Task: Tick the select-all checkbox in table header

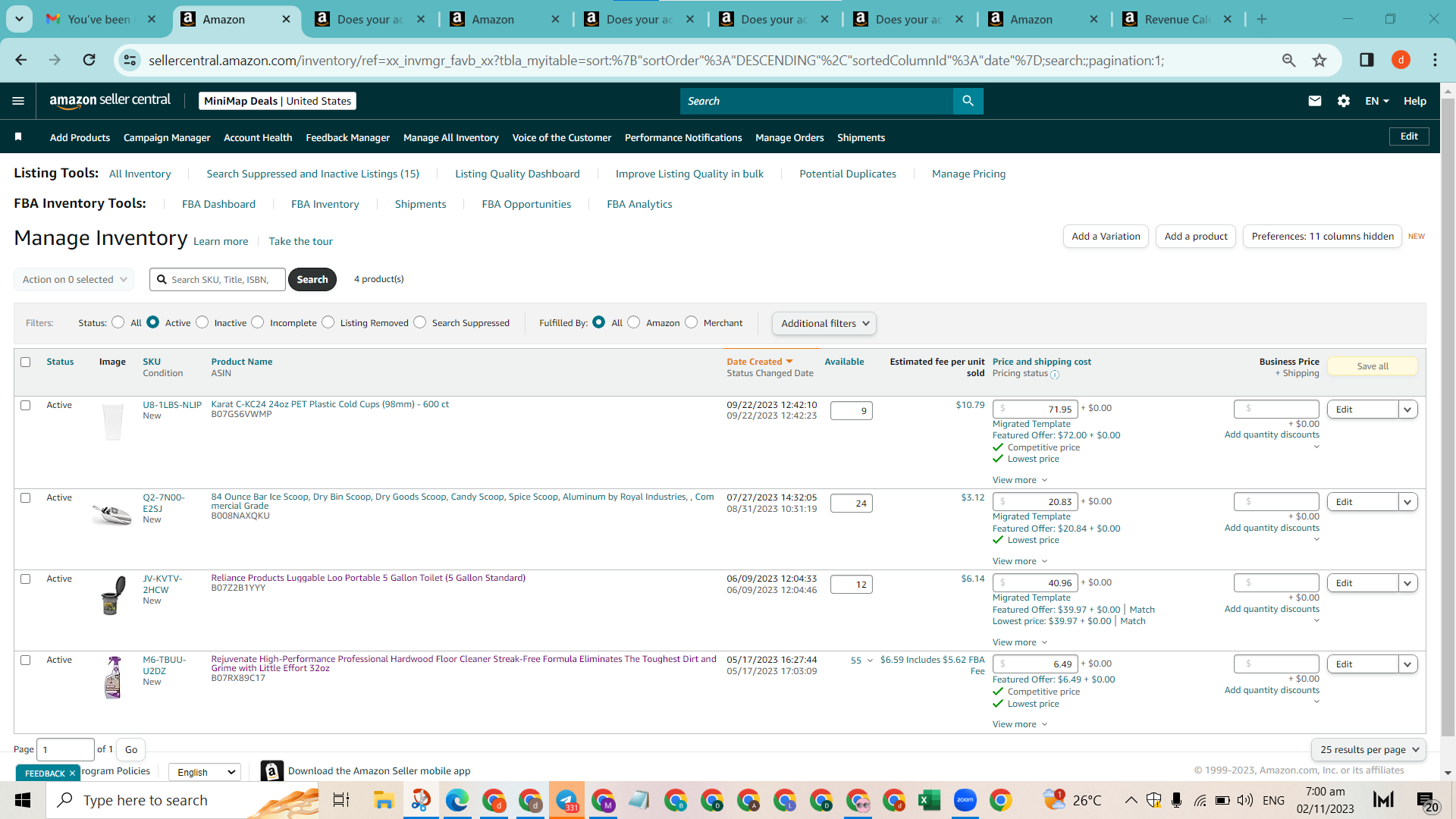Action: tap(26, 362)
